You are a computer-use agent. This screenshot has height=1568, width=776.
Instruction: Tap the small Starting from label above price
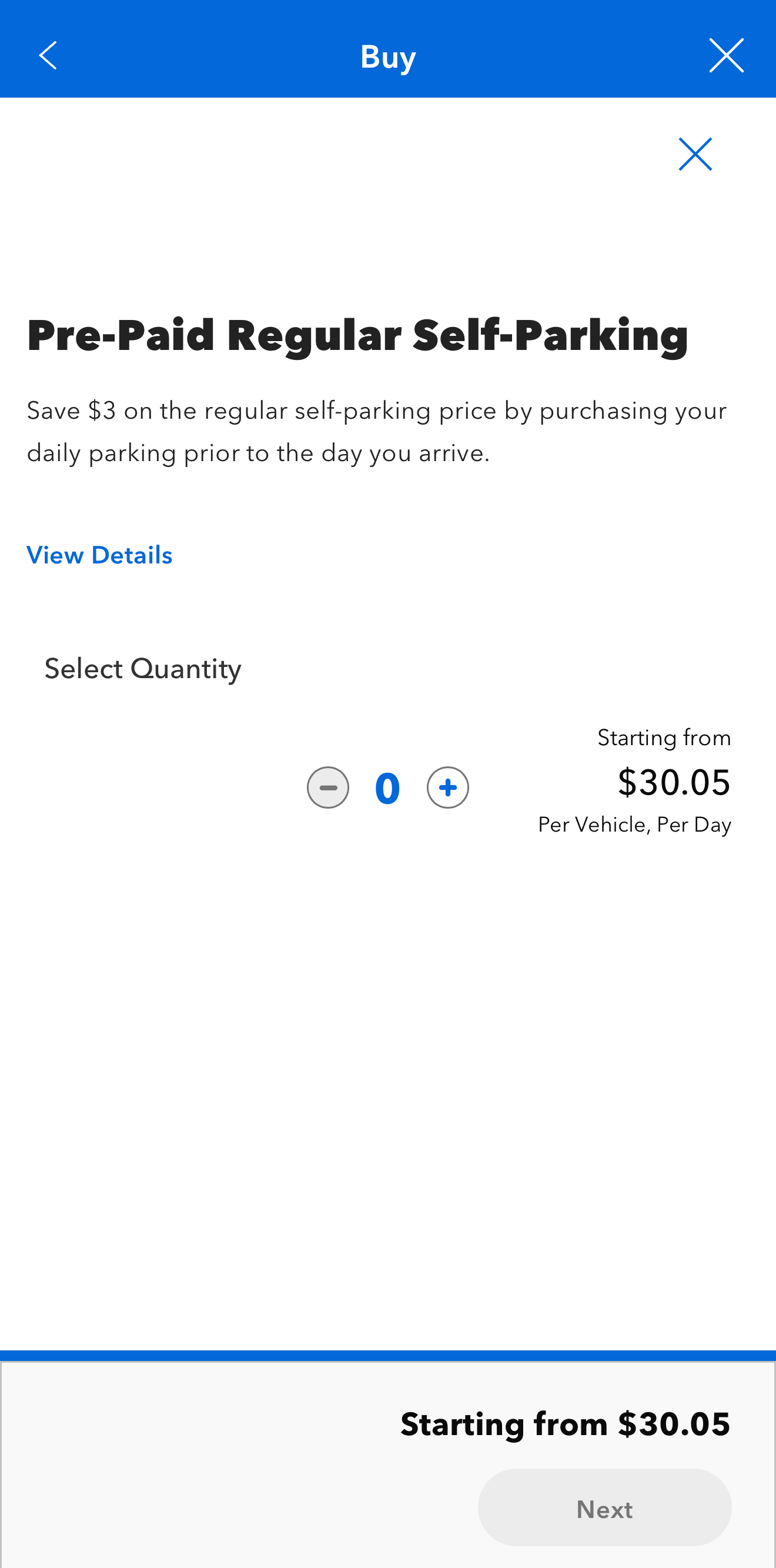click(x=664, y=738)
